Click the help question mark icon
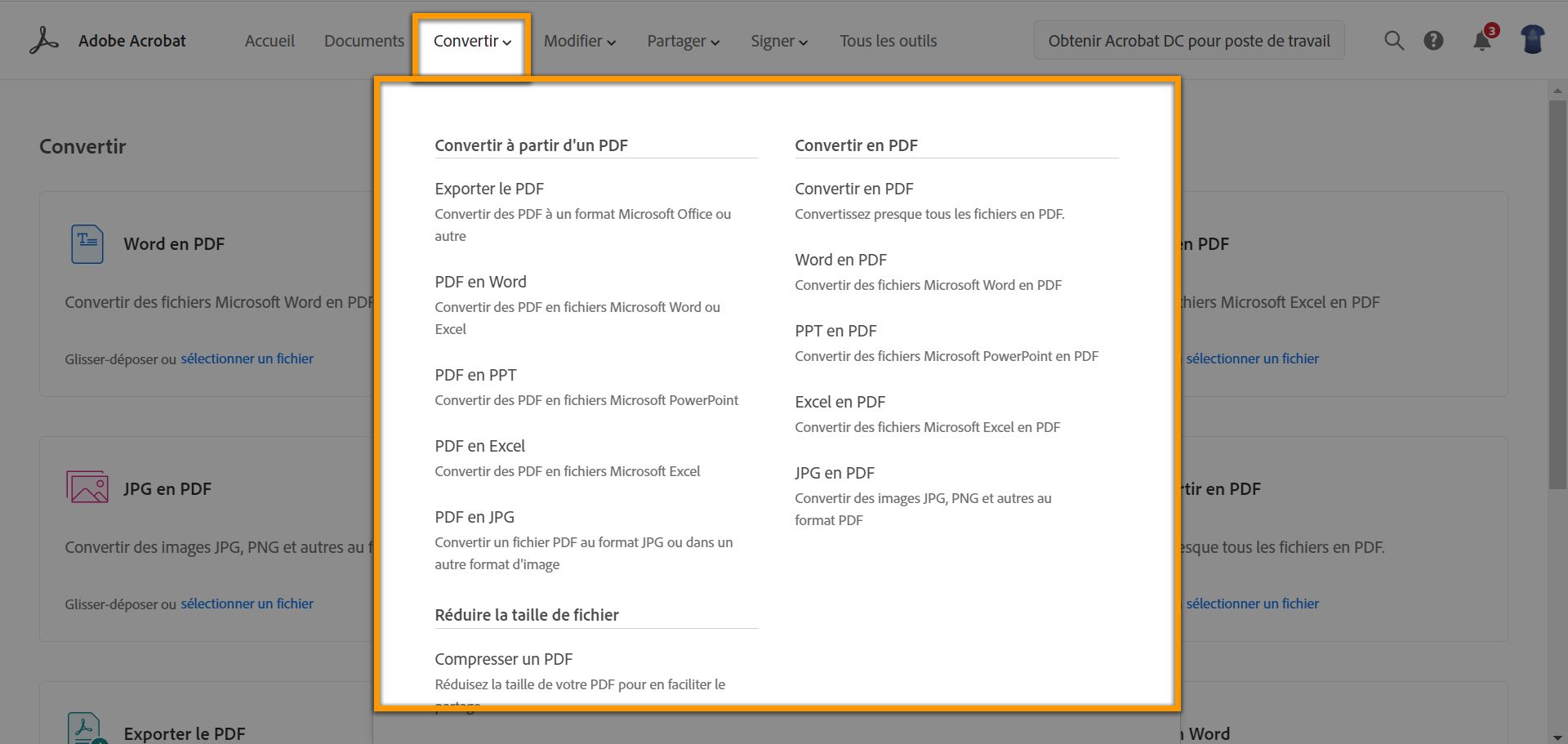This screenshot has height=744, width=1568. pos(1433,41)
